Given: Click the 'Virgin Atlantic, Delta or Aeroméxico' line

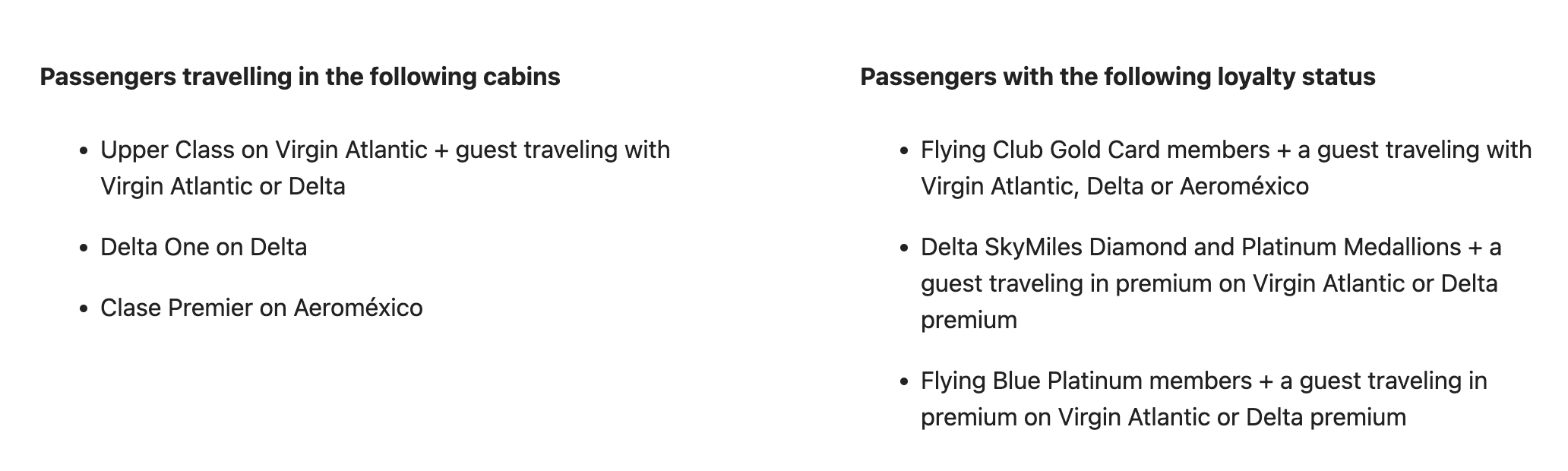Looking at the screenshot, I should [1114, 186].
